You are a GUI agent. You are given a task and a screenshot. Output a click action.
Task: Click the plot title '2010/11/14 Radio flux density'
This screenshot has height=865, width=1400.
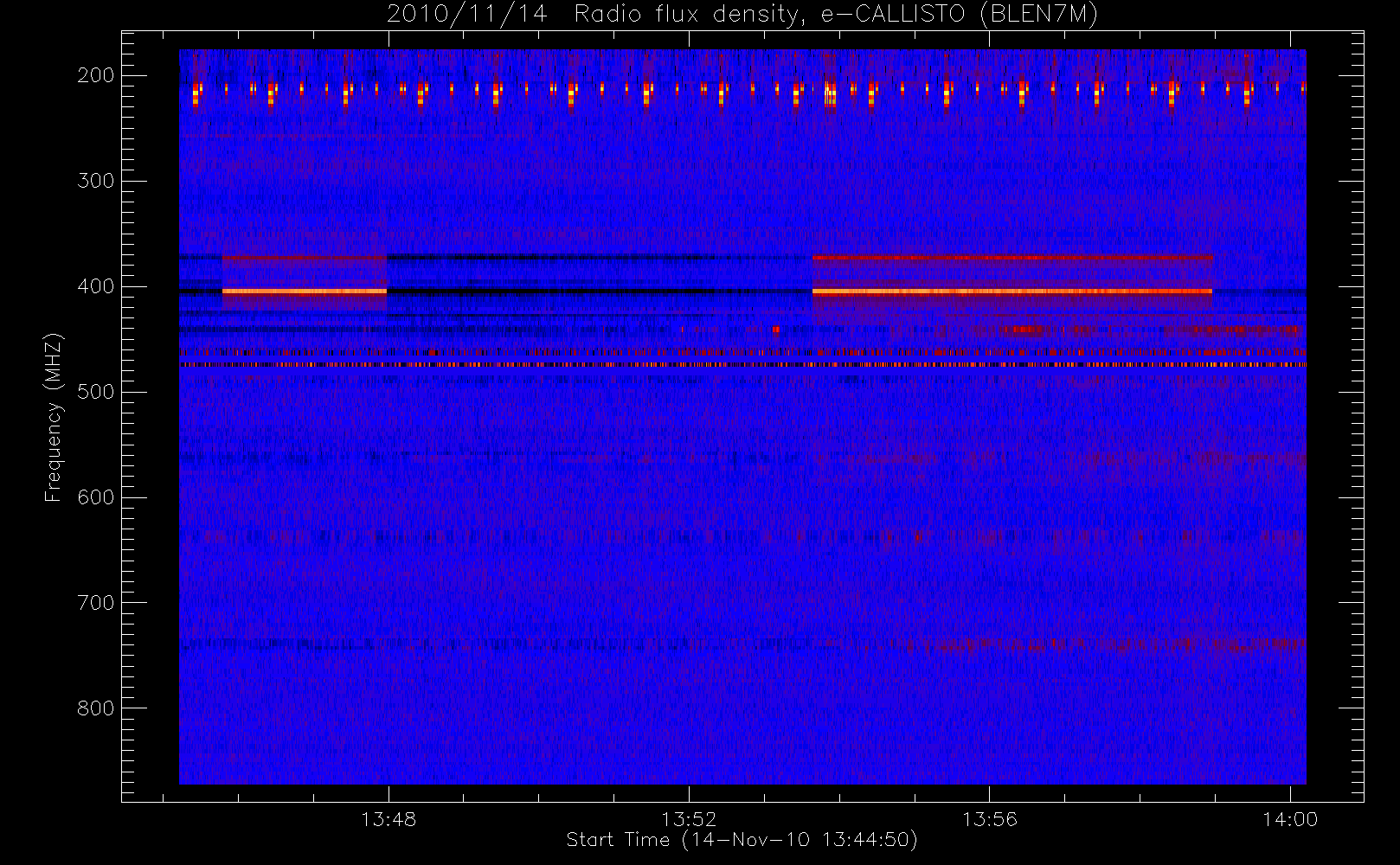click(742, 15)
